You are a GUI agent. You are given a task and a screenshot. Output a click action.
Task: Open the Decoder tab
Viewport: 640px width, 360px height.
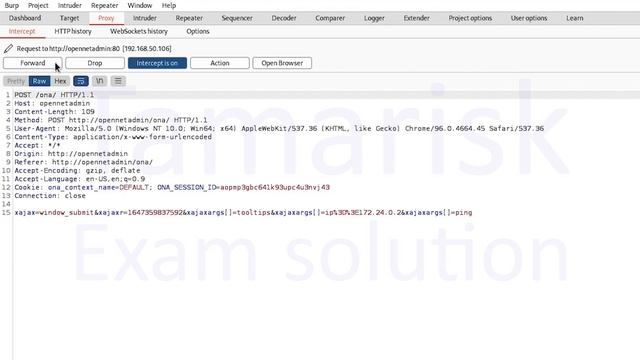click(284, 18)
